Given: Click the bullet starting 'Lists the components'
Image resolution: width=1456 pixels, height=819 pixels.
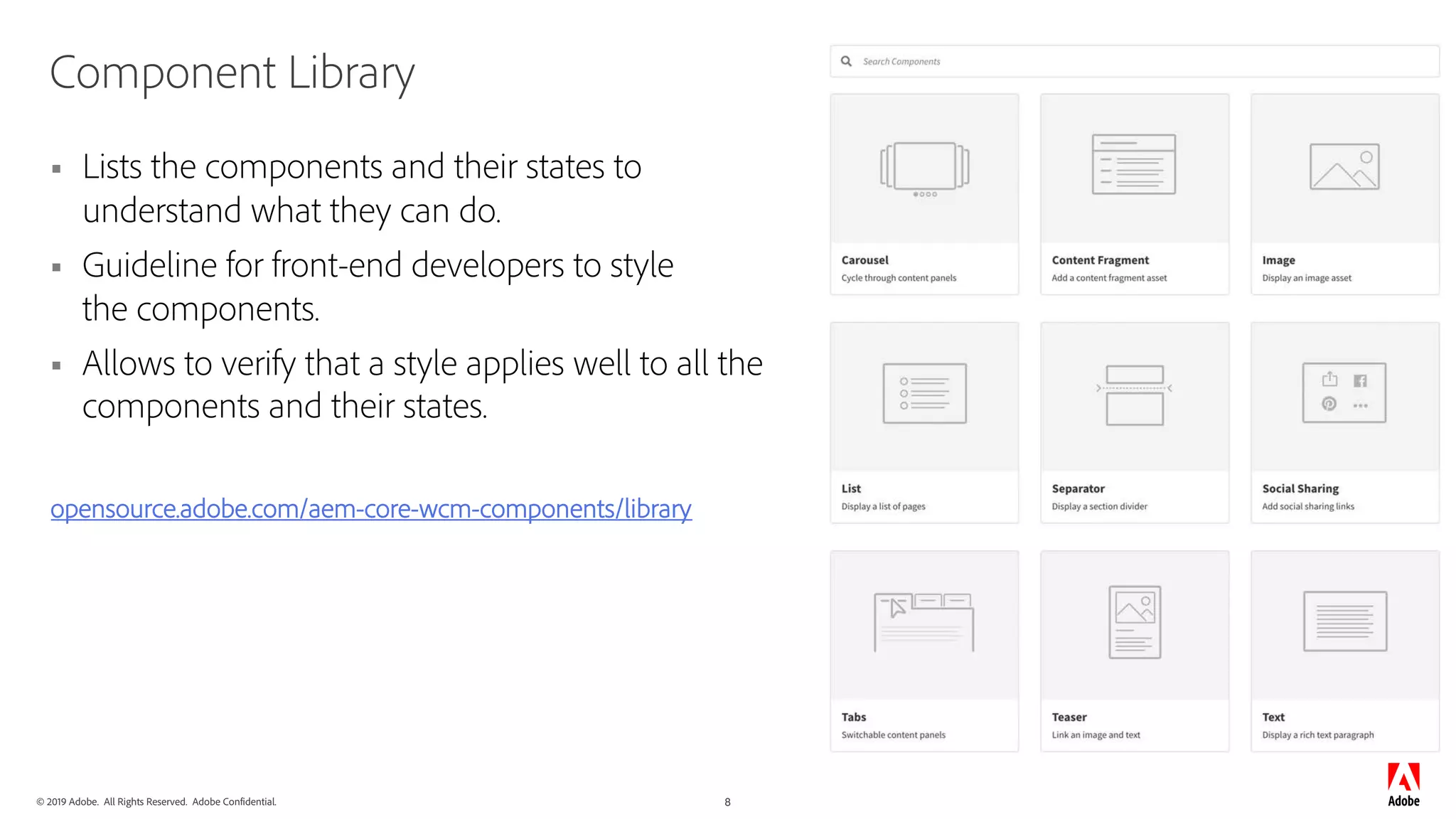Looking at the screenshot, I should point(362,188).
